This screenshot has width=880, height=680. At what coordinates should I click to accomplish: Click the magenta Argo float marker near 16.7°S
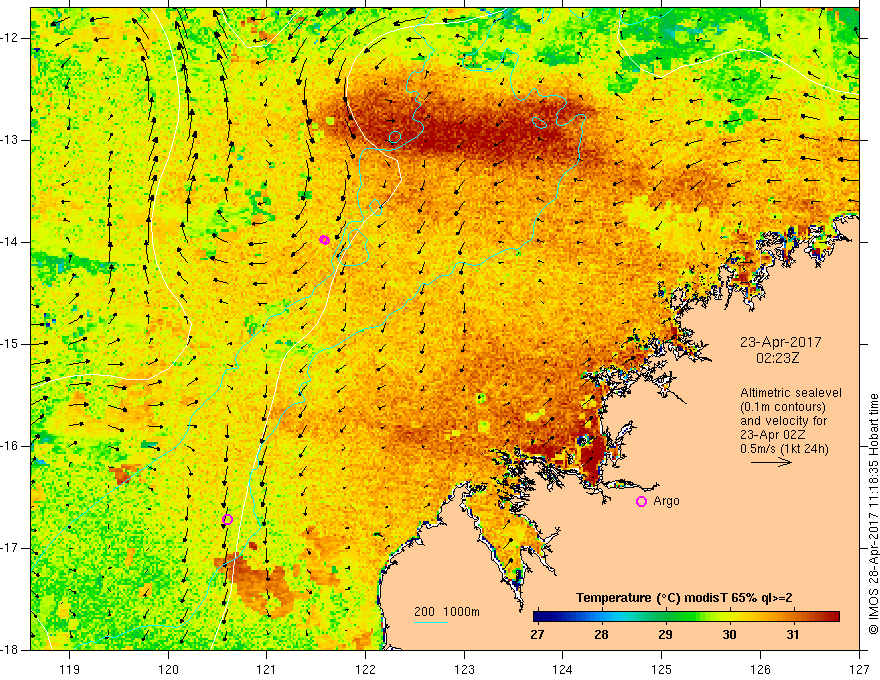[x=227, y=520]
